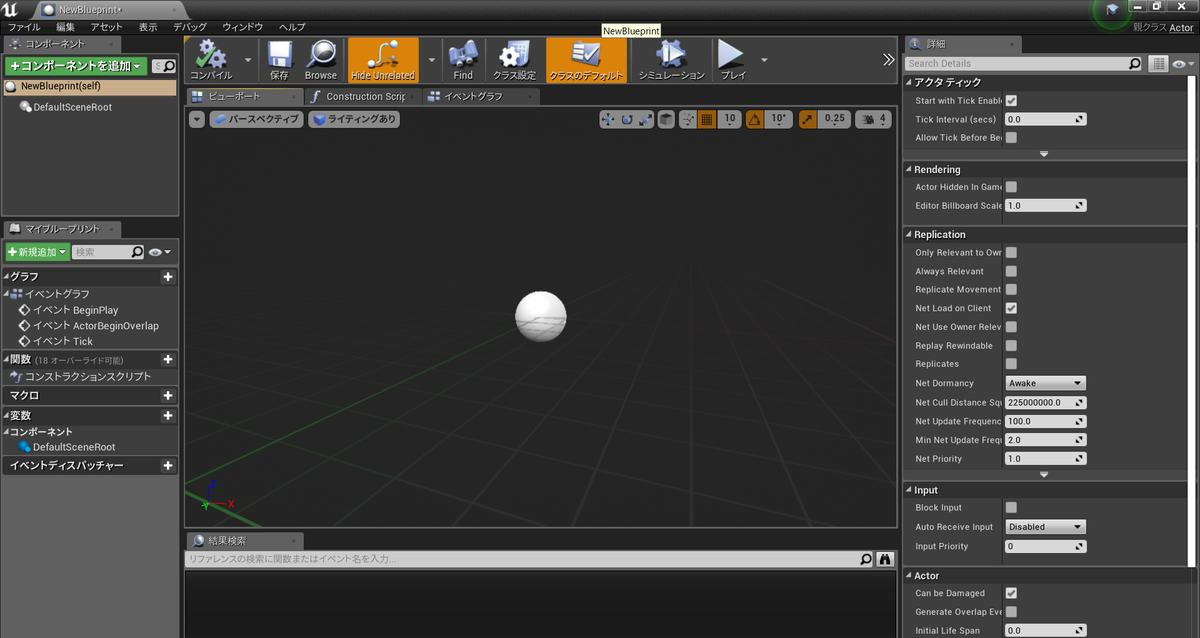
Task: Open Find in the toolbar
Action: (463, 61)
